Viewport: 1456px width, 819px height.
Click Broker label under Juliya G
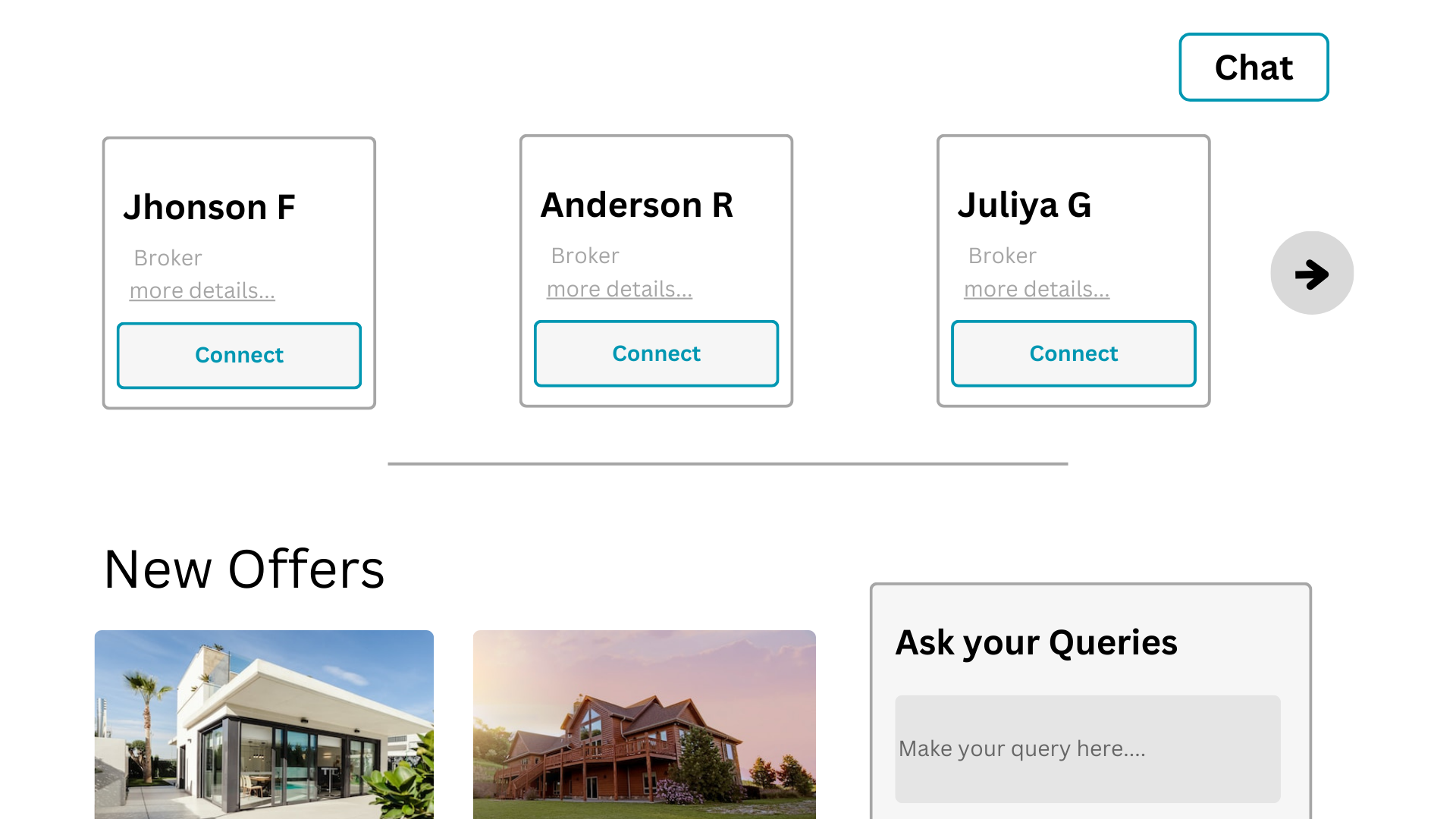point(1002,256)
